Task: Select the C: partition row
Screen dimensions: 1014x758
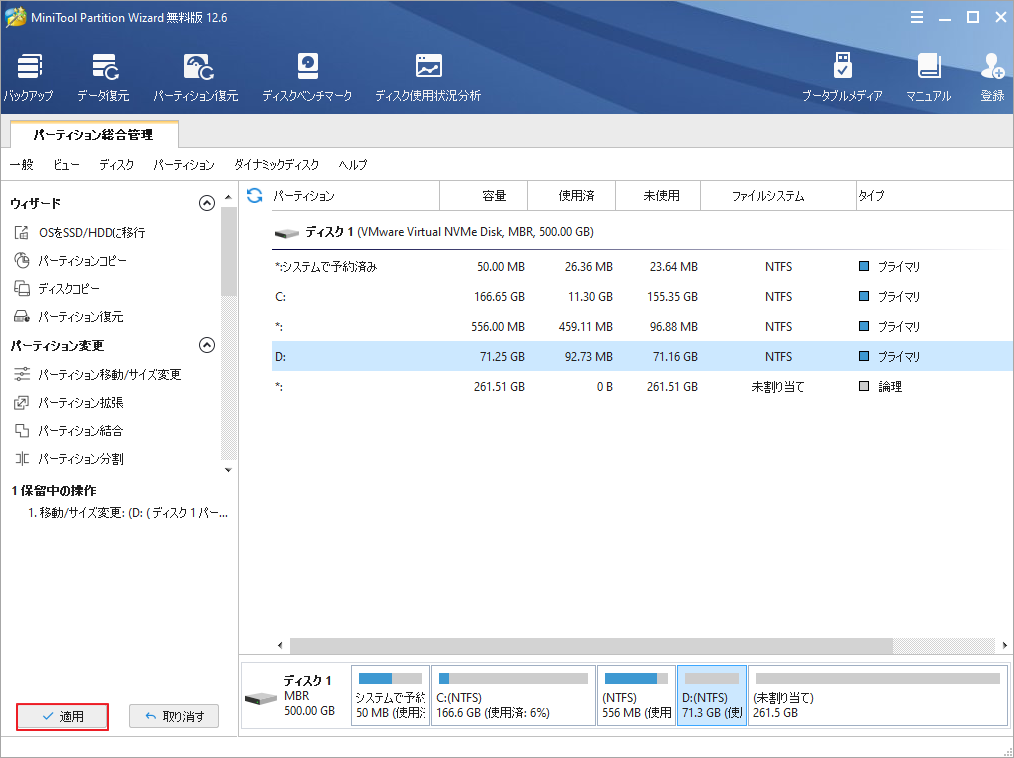Action: pyautogui.click(x=642, y=296)
